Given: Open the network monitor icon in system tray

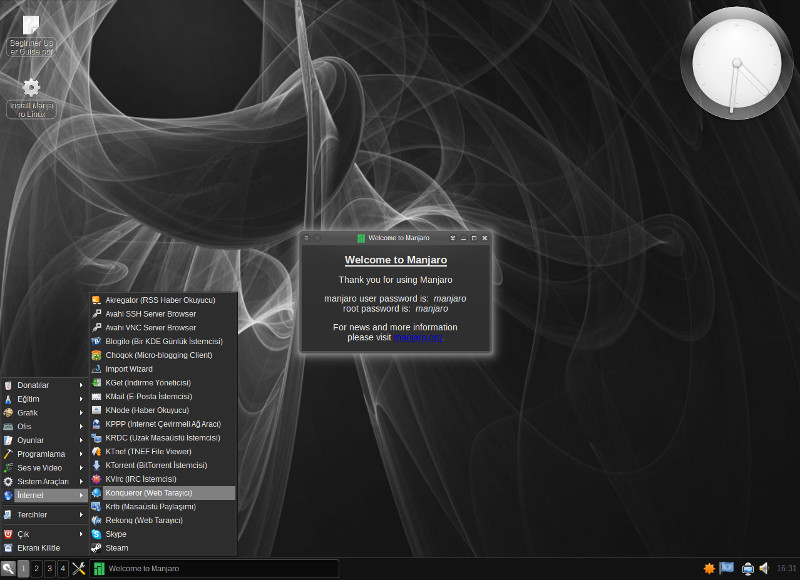Looking at the screenshot, I should (747, 568).
